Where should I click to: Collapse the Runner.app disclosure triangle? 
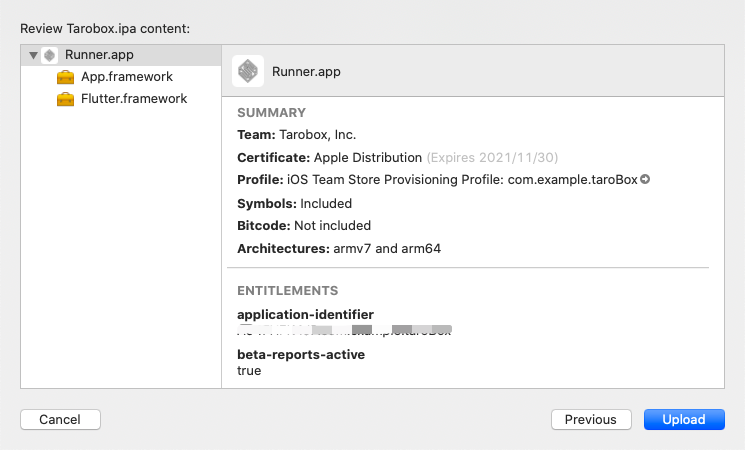pos(33,55)
